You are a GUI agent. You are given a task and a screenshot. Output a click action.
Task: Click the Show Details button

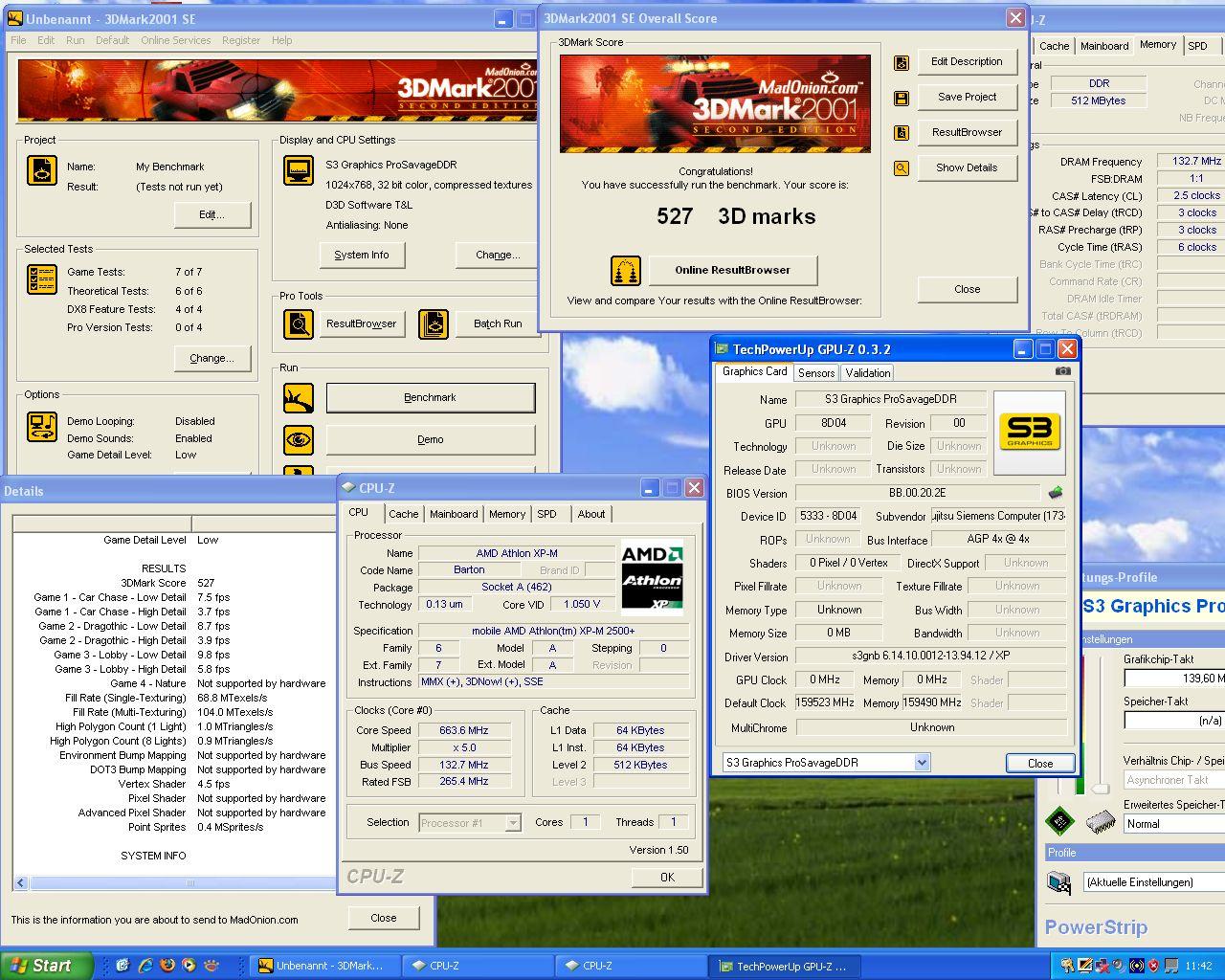point(967,167)
